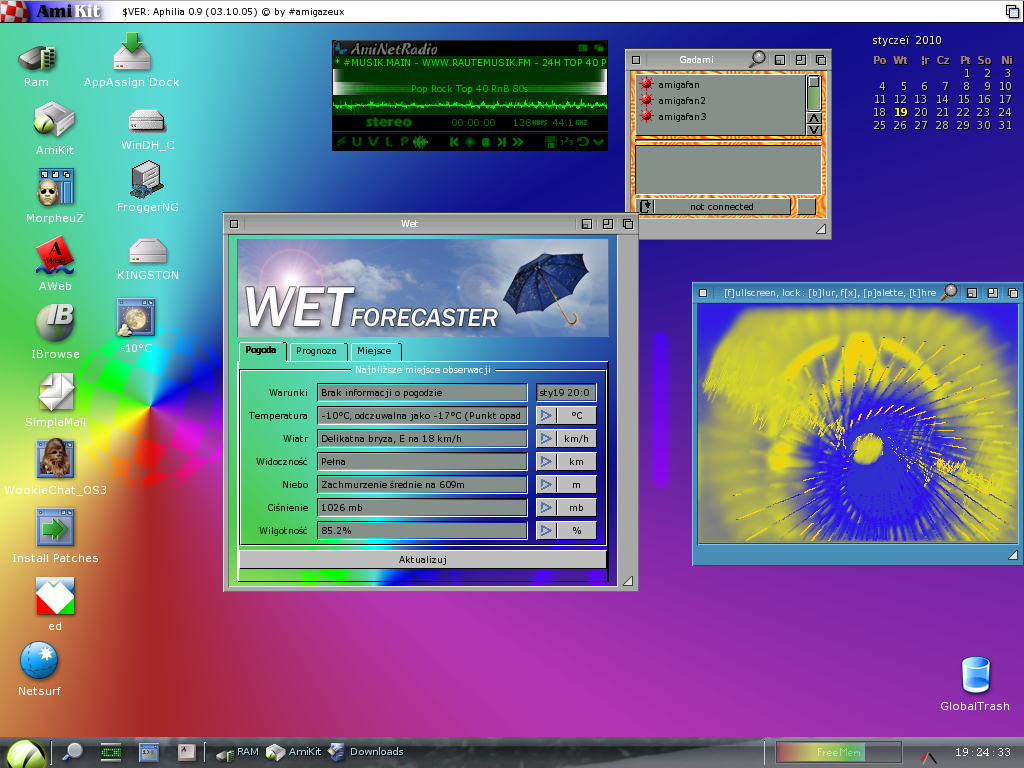Viewport: 1024px width, 768px height.
Task: Open Downloads from the taskbar
Action: click(x=366, y=752)
